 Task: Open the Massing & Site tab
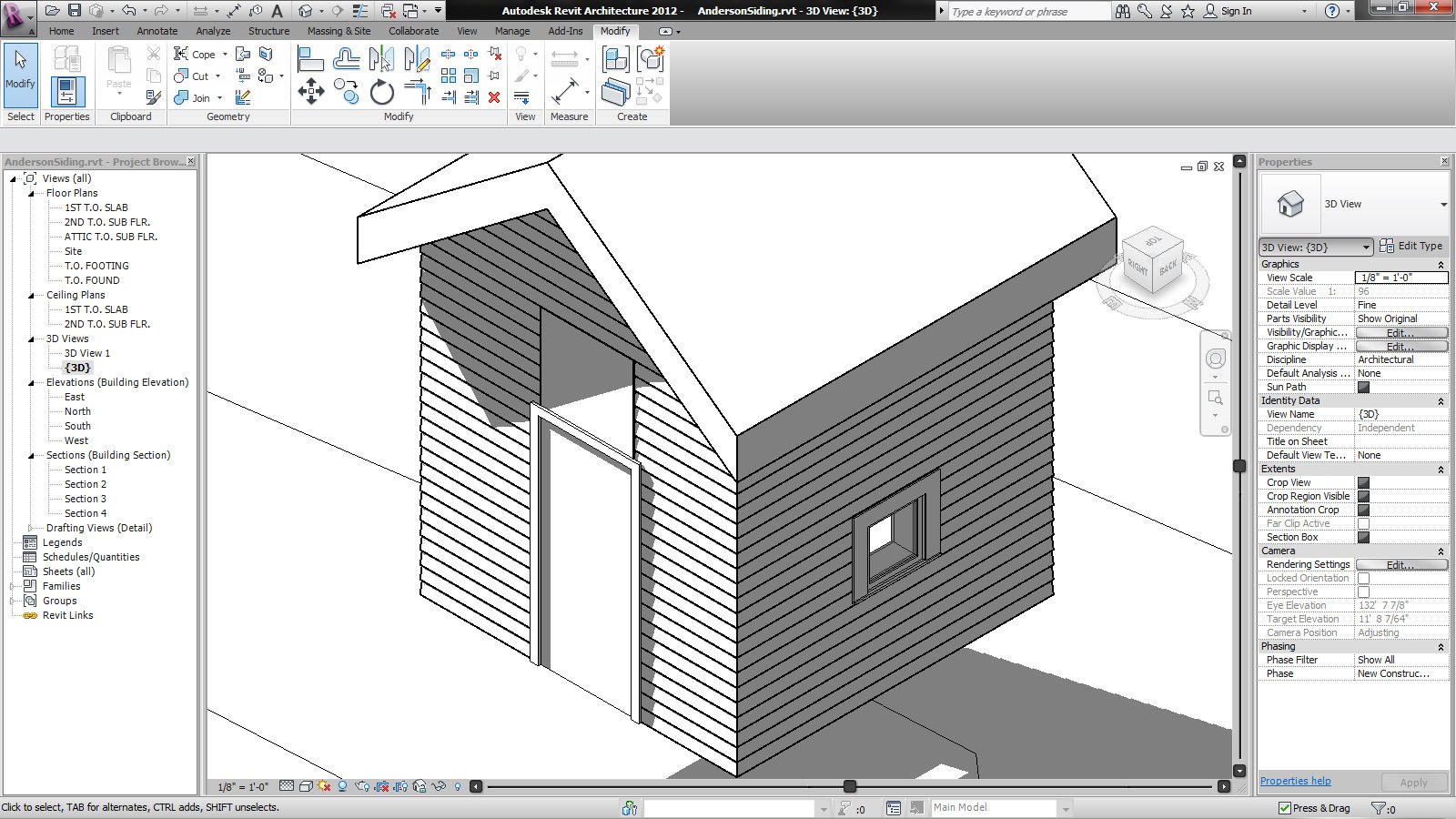339,31
